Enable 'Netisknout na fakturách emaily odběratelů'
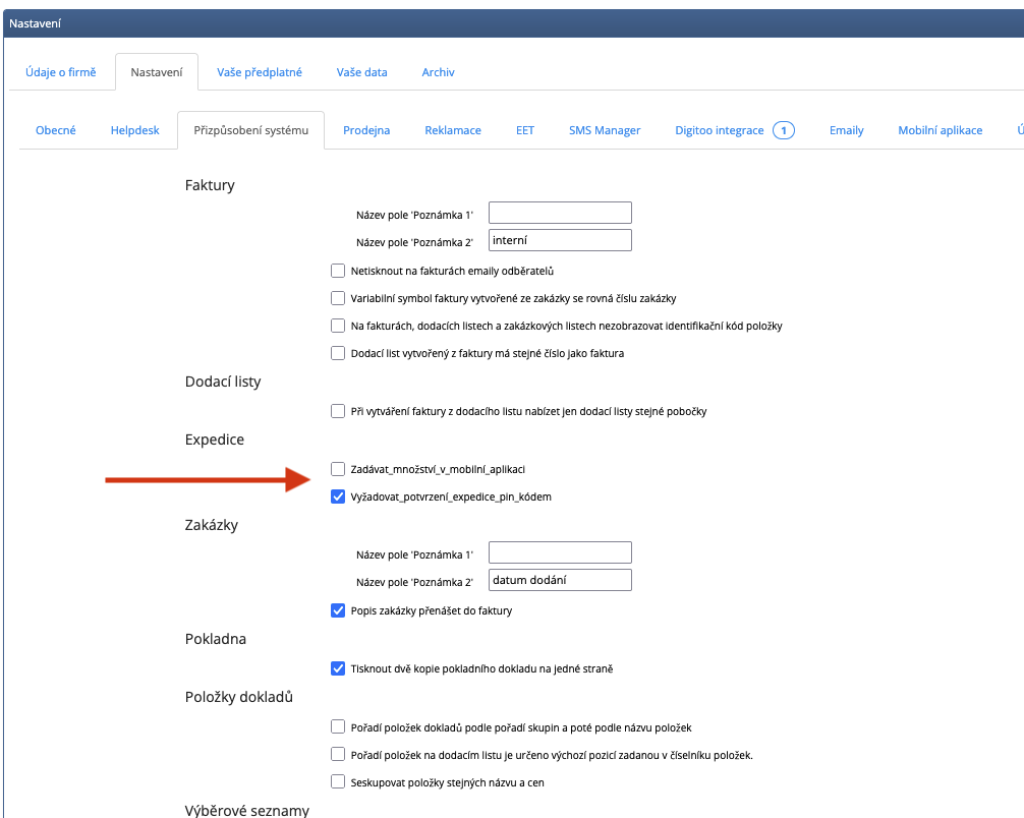Screen dimensions: 1024x818 [x=338, y=271]
